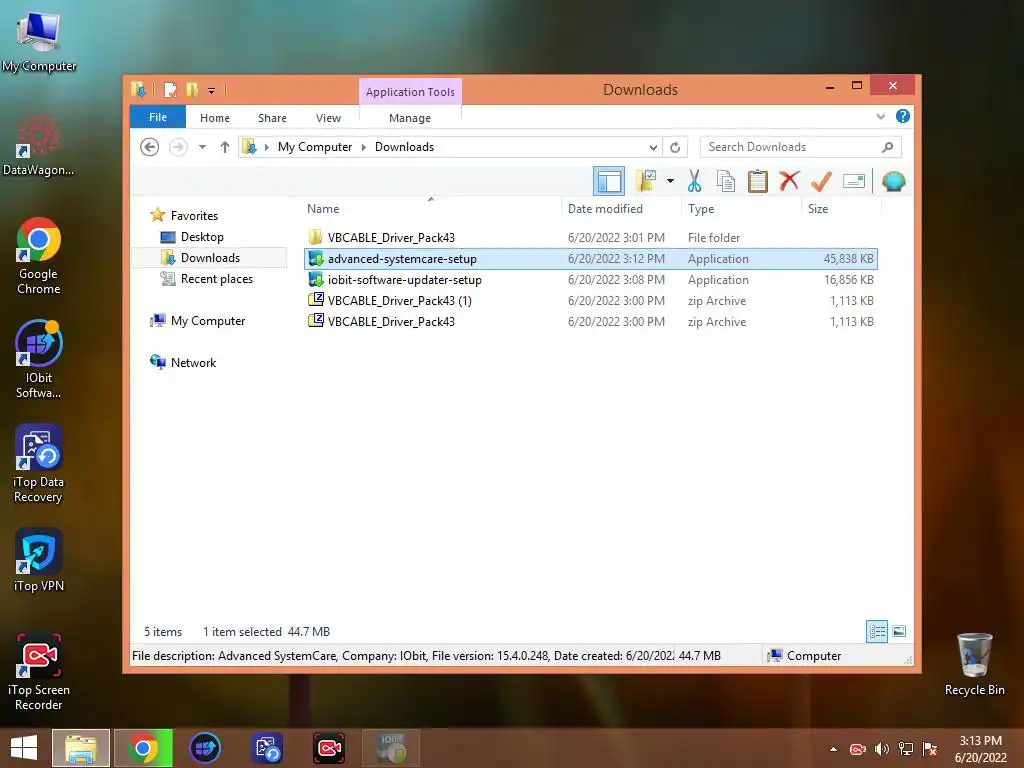Click the Paste clipboard icon
The image size is (1024, 768).
(758, 181)
